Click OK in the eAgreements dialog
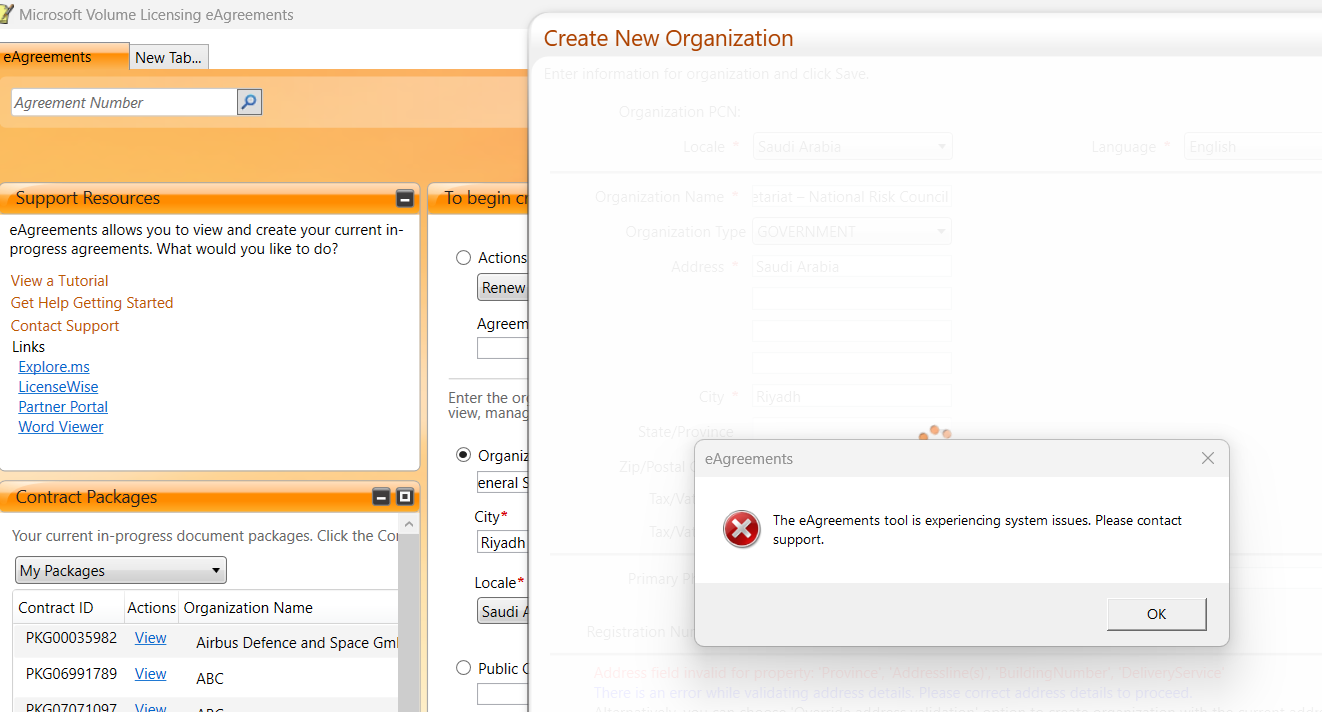Image resolution: width=1322 pixels, height=712 pixels. click(1156, 614)
